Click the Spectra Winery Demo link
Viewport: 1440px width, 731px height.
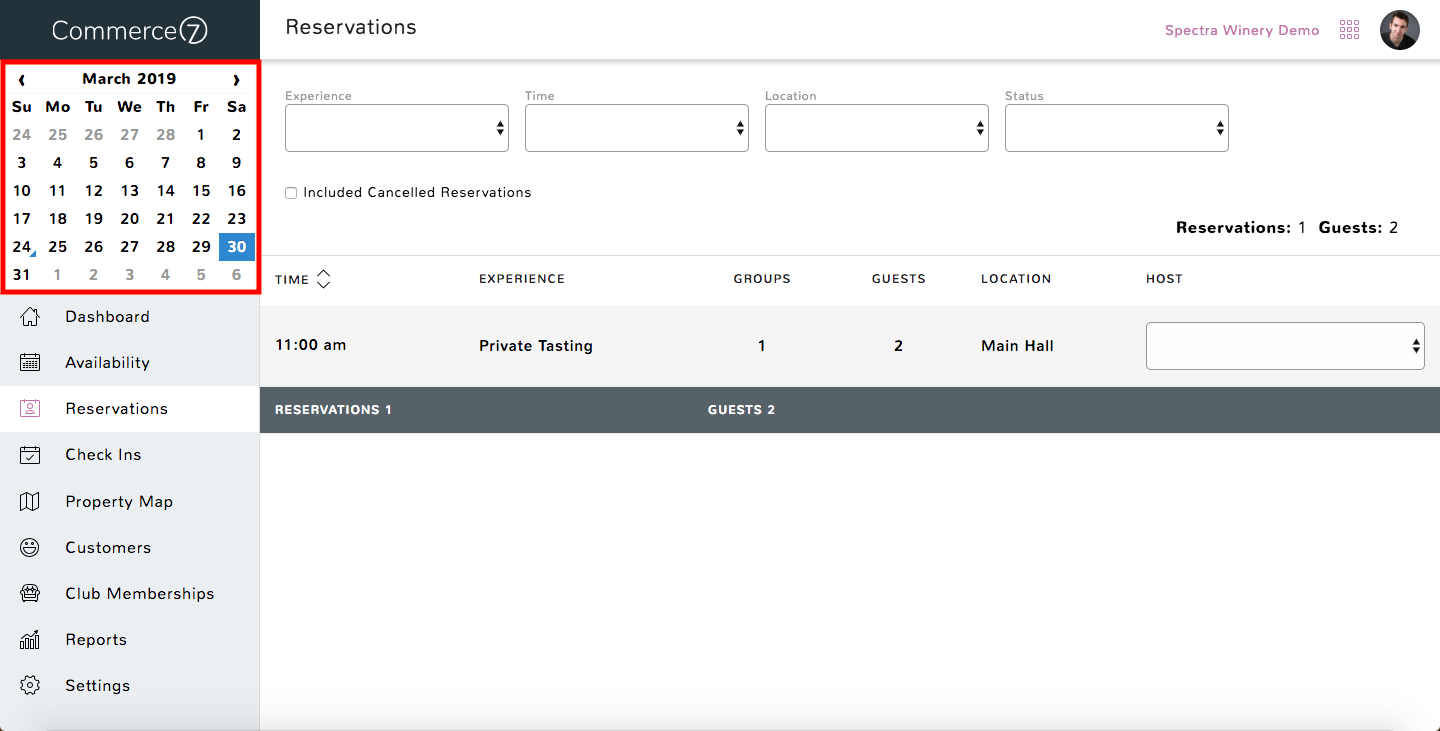(x=1242, y=30)
